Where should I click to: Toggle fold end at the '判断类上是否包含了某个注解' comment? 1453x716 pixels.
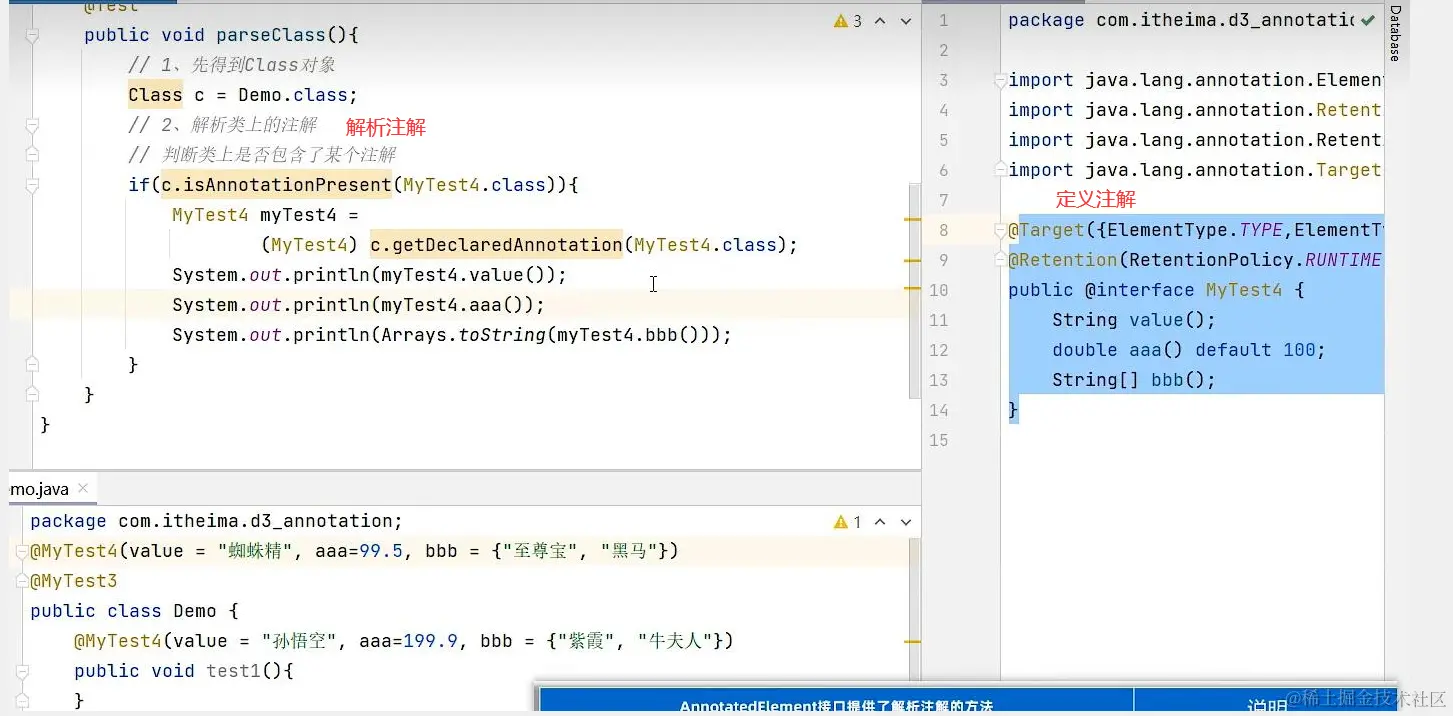tap(32, 156)
